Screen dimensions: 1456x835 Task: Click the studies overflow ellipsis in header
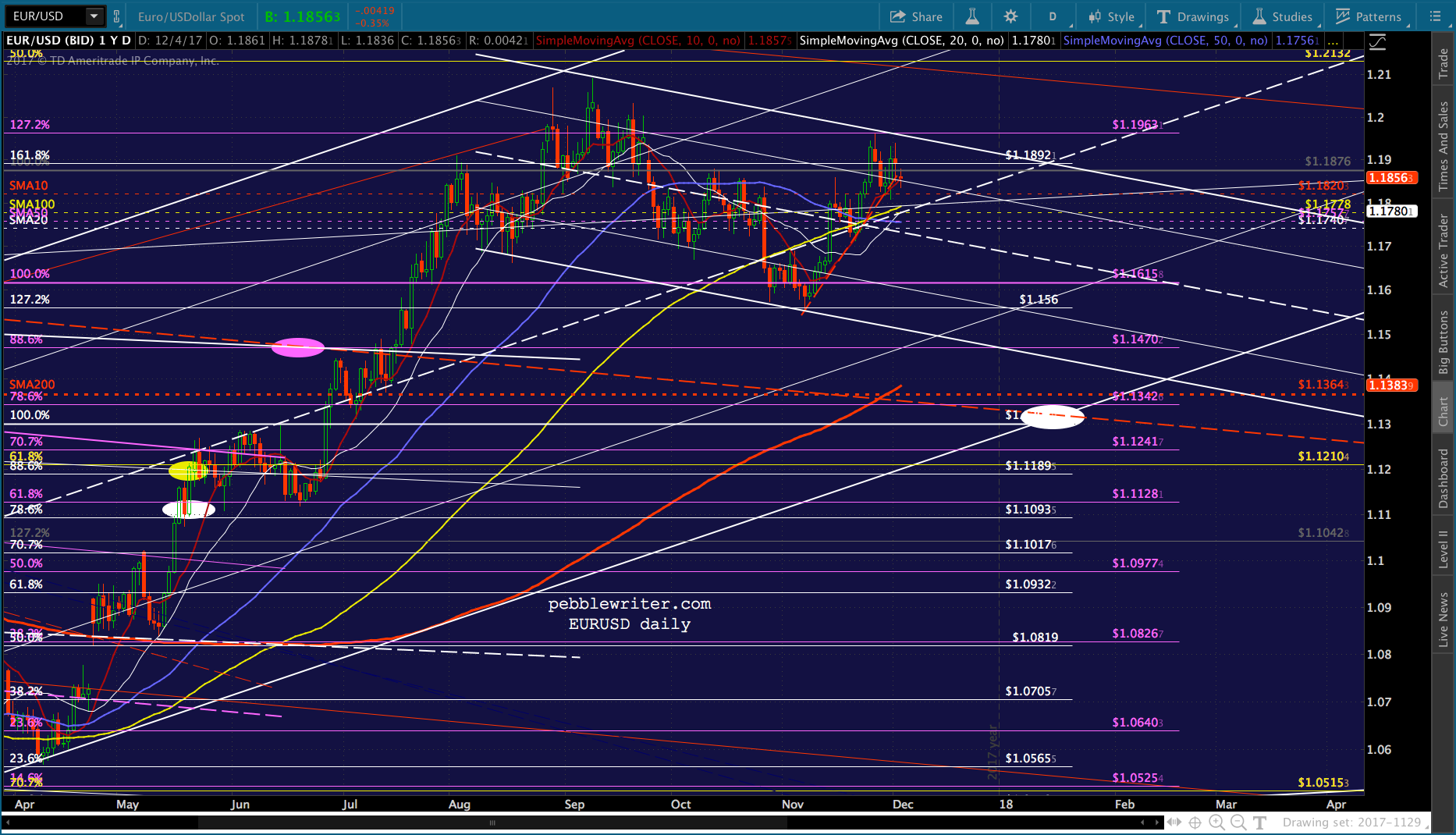[x=1333, y=41]
